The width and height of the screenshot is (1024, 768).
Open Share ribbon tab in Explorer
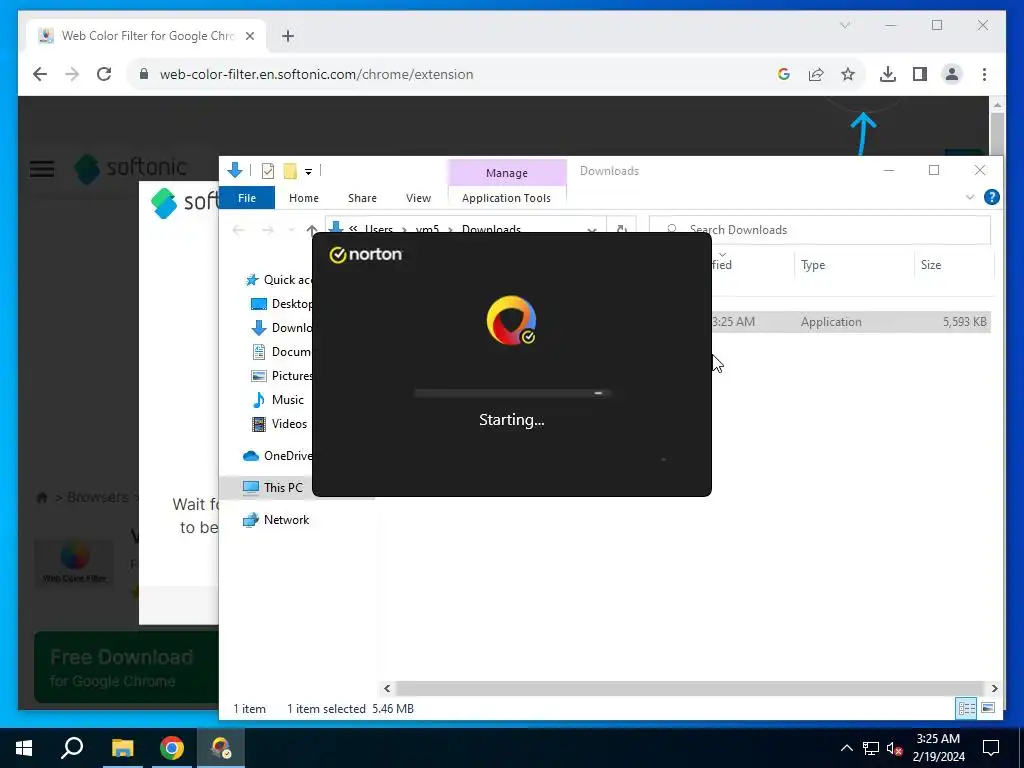click(x=362, y=198)
